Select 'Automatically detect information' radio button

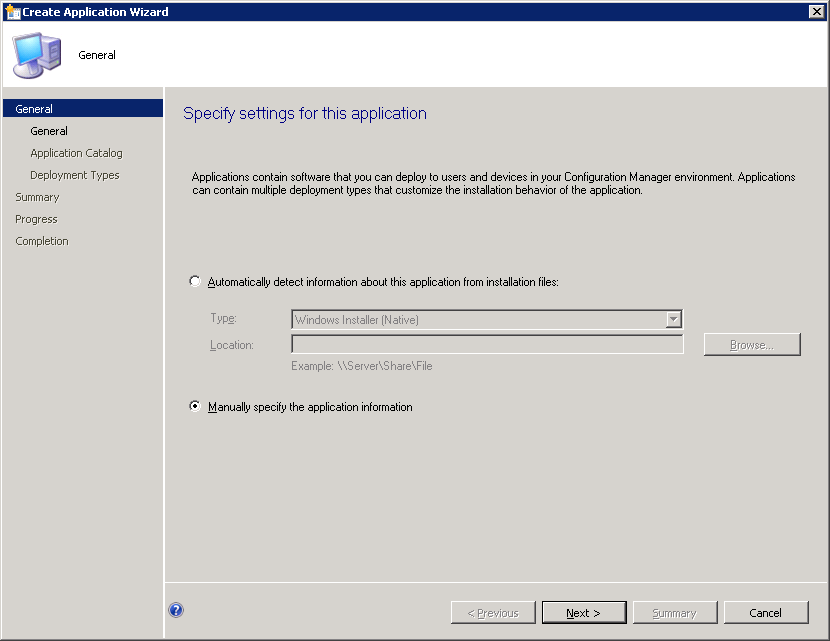tap(195, 282)
